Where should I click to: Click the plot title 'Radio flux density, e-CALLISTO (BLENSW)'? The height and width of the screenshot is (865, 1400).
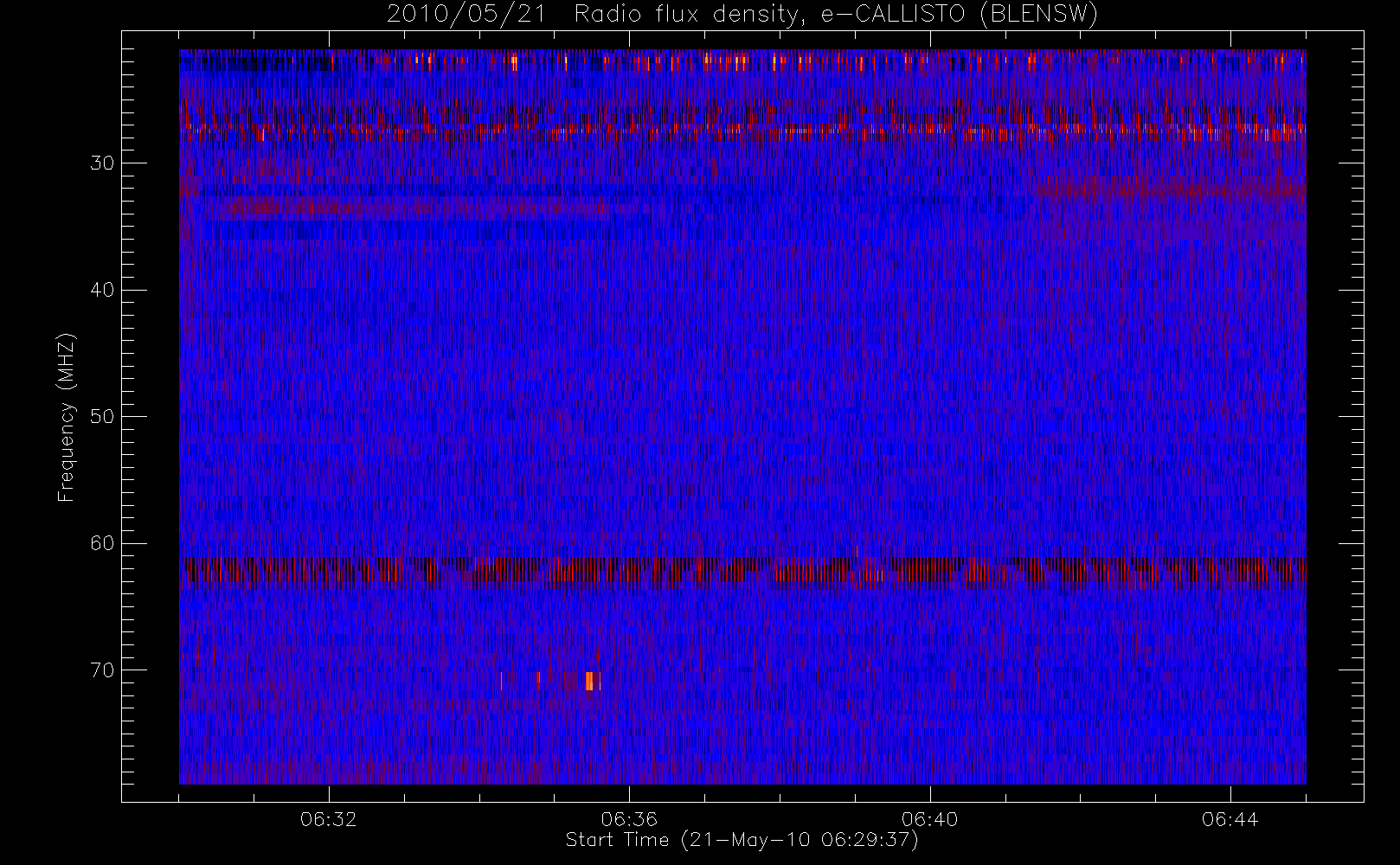point(836,15)
